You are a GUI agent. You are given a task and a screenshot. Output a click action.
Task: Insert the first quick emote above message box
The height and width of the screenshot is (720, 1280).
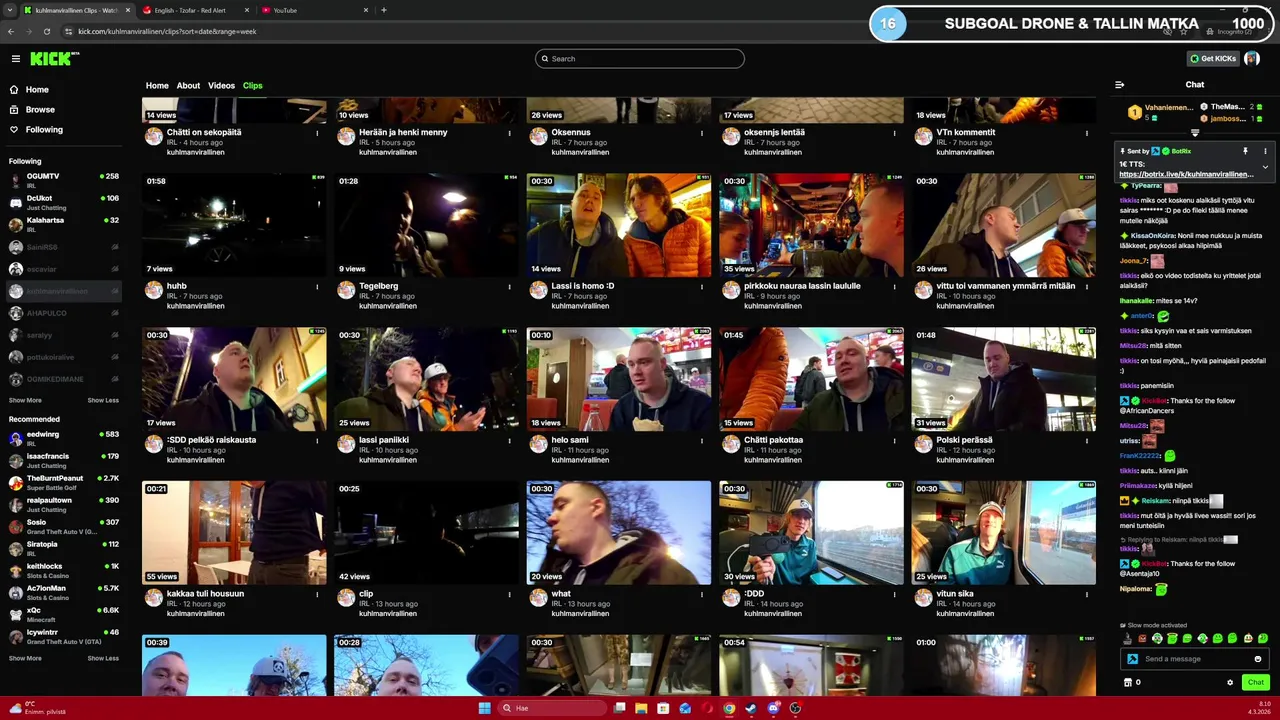[1128, 638]
